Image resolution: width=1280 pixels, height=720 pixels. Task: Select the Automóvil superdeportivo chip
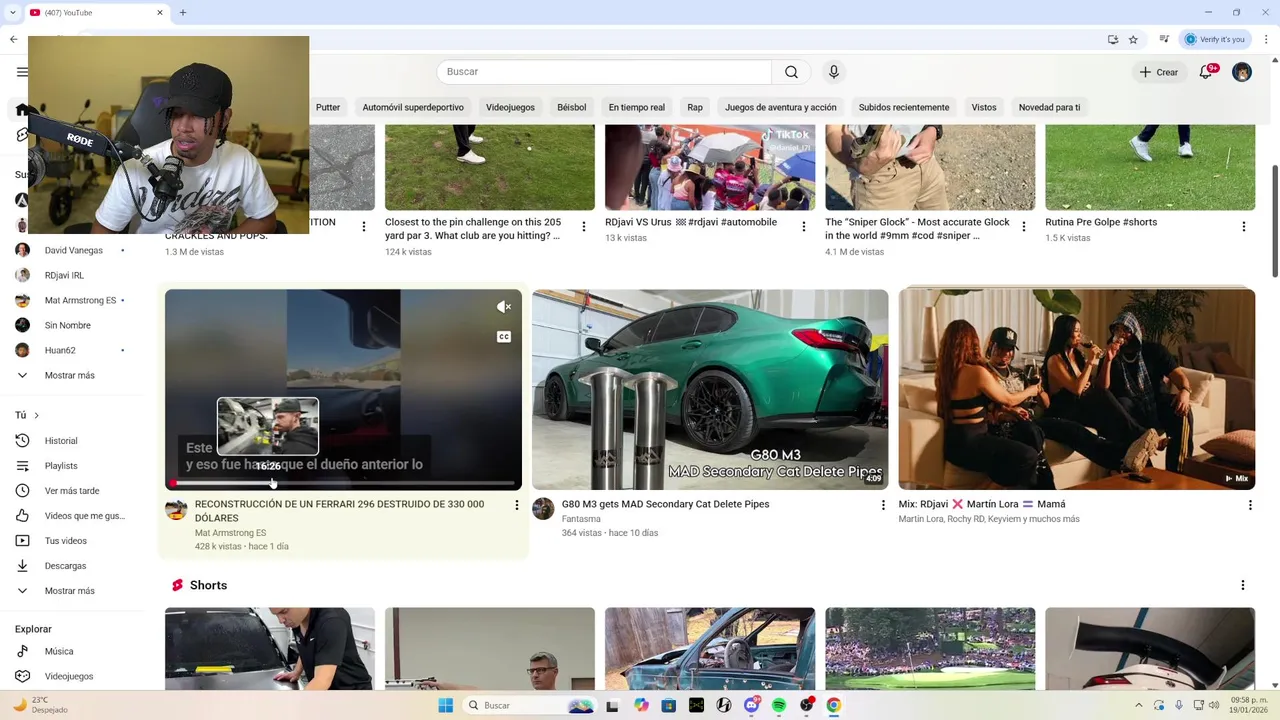[413, 107]
